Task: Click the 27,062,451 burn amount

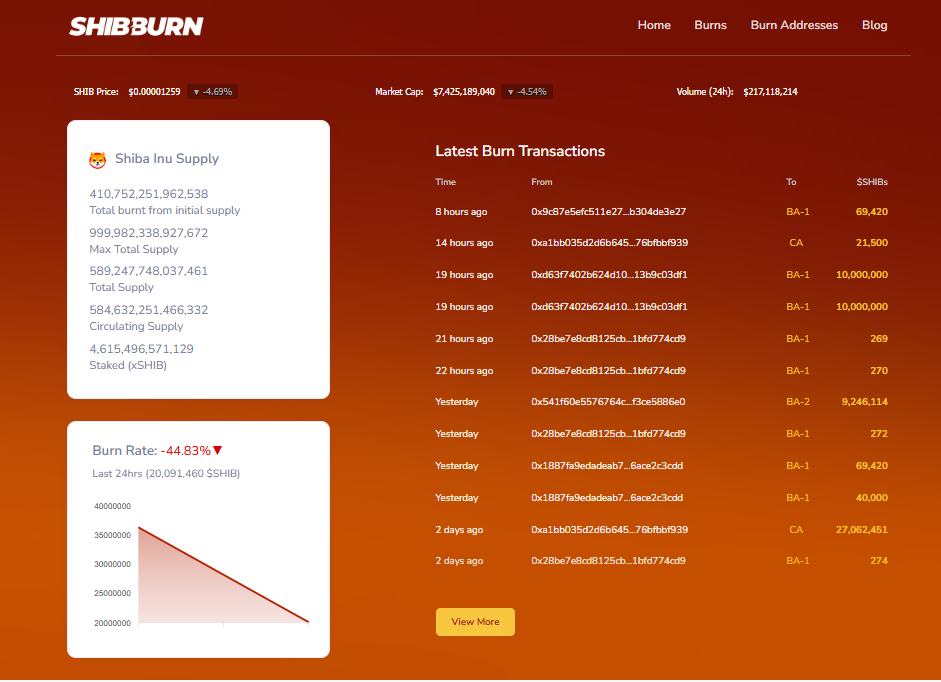Action: [862, 530]
